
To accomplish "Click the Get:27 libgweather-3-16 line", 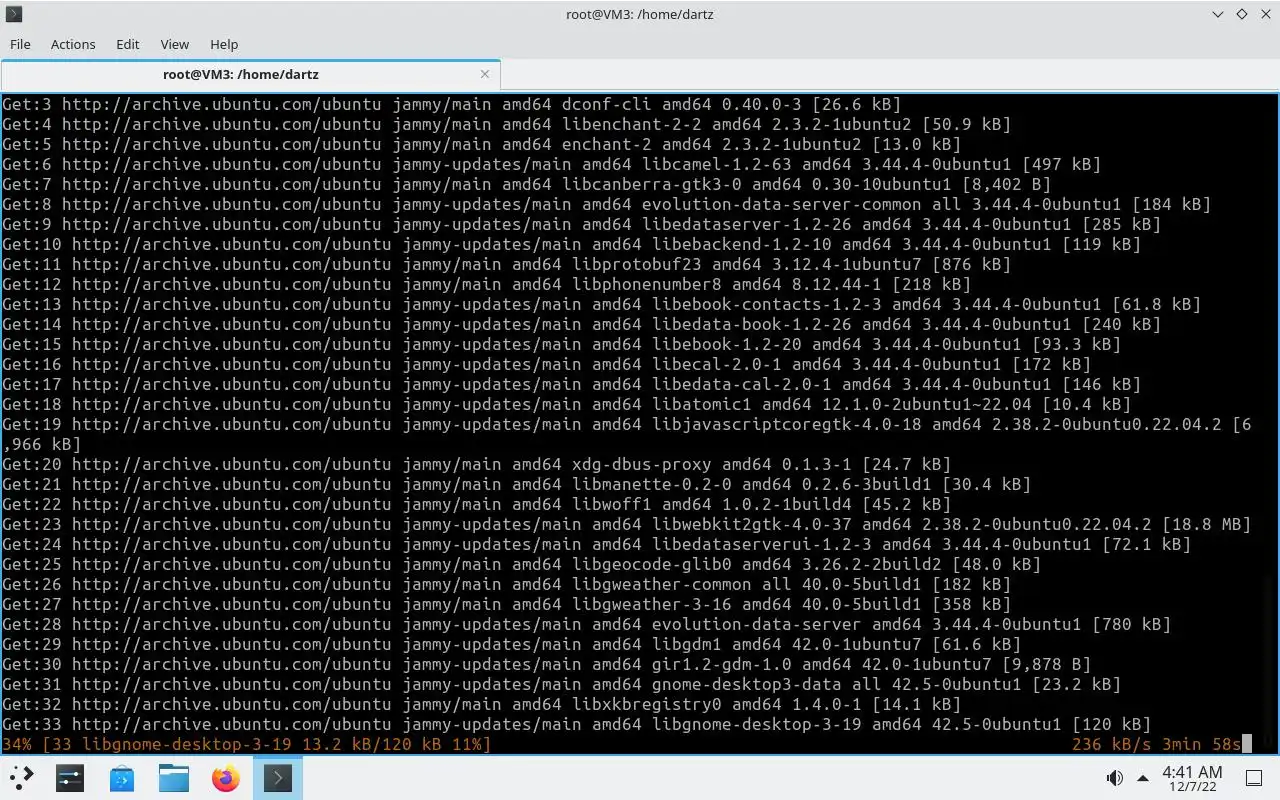I will (506, 604).
